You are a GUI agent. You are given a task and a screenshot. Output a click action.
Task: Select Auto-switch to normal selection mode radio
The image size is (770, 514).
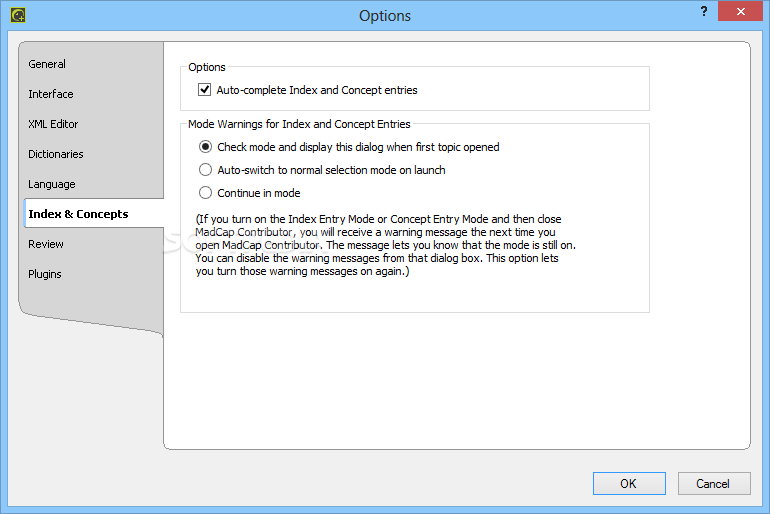coord(205,170)
